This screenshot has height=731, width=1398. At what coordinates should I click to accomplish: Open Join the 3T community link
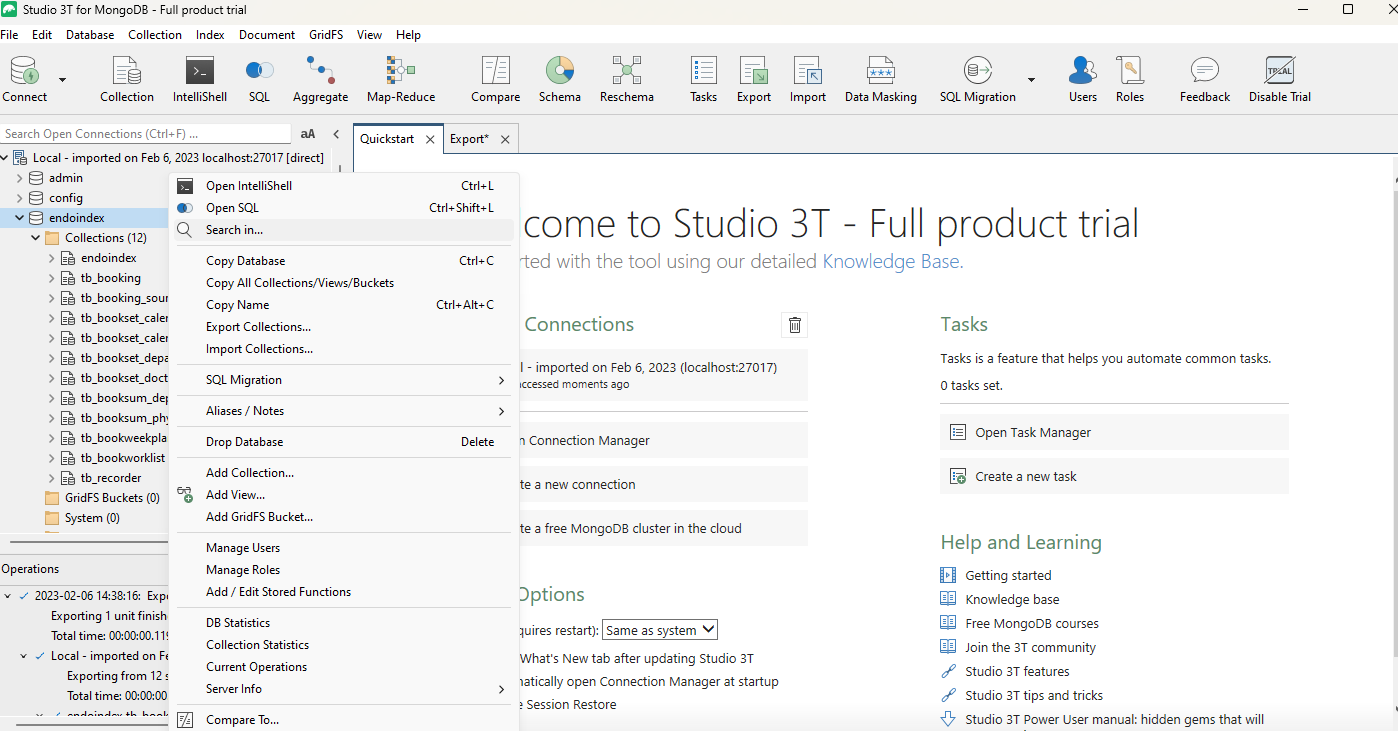click(x=1030, y=648)
